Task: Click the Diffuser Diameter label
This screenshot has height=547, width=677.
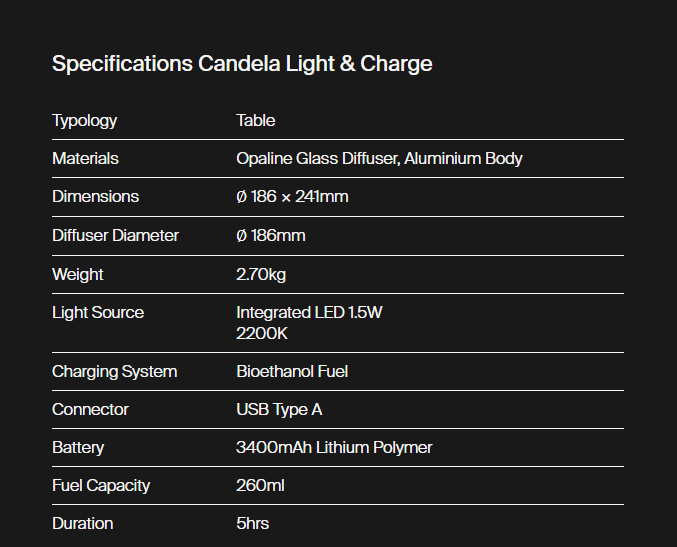Action: (x=115, y=236)
